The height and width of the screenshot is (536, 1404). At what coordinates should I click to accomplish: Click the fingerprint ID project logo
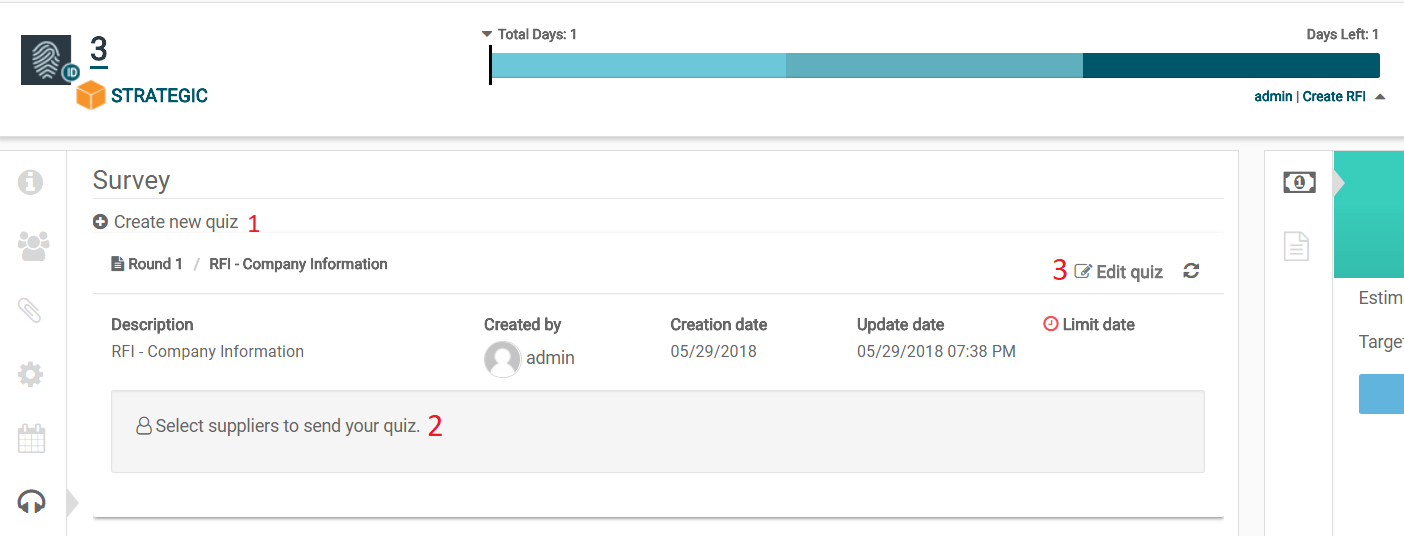47,60
